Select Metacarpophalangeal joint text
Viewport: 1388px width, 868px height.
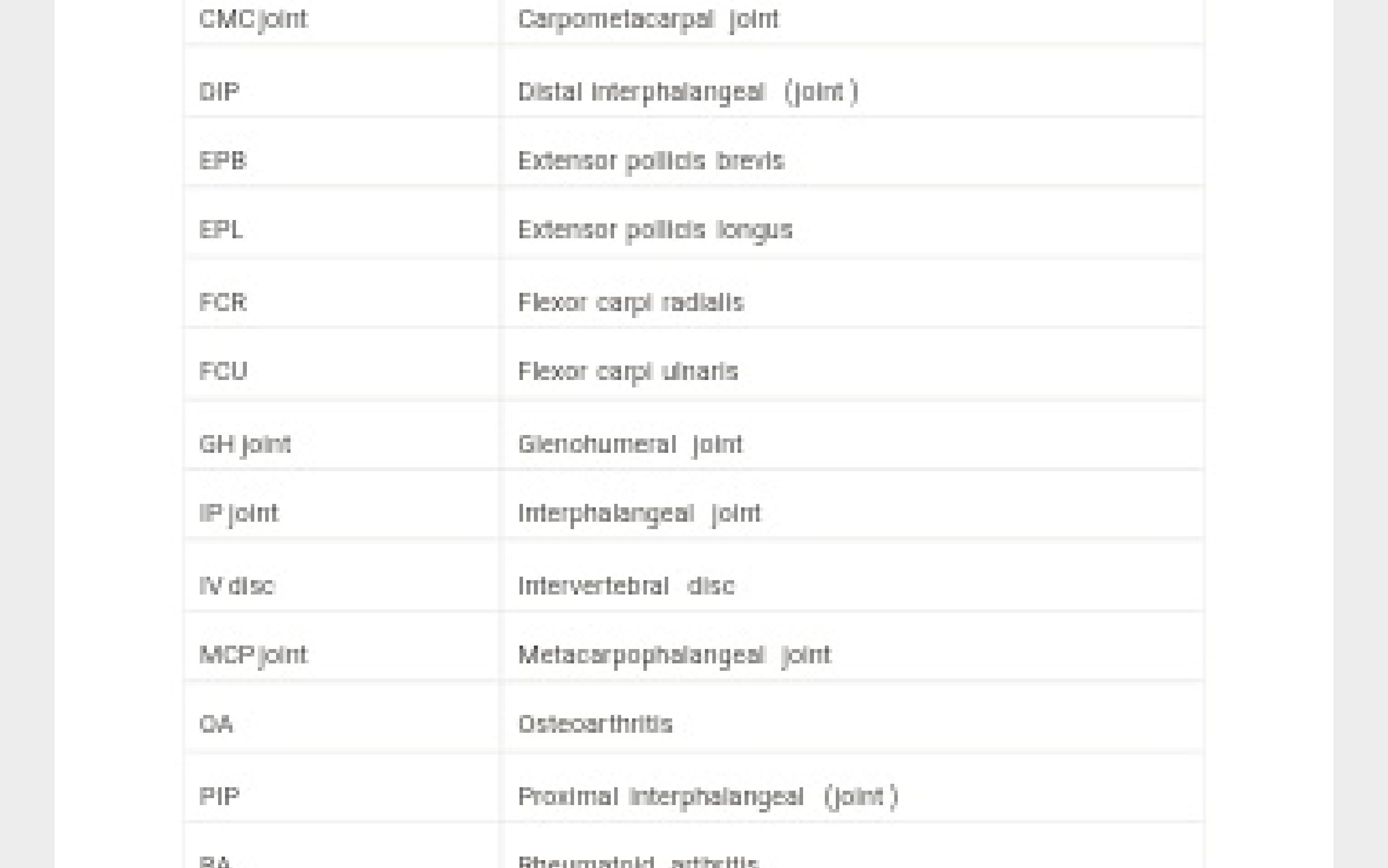[675, 655]
